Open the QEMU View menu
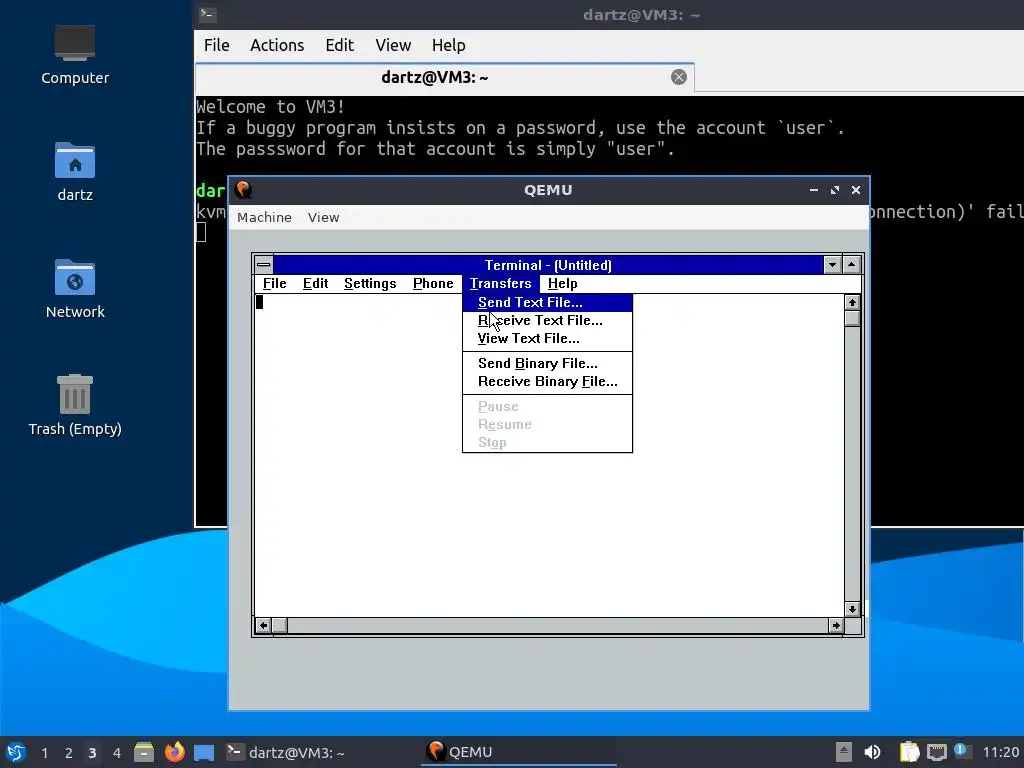1024x768 pixels. 323,217
